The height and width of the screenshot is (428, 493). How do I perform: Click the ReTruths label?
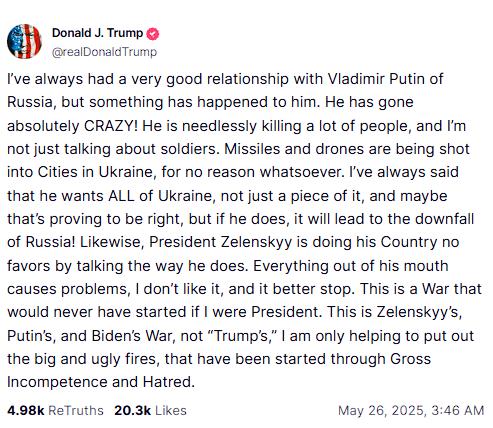click(x=76, y=411)
